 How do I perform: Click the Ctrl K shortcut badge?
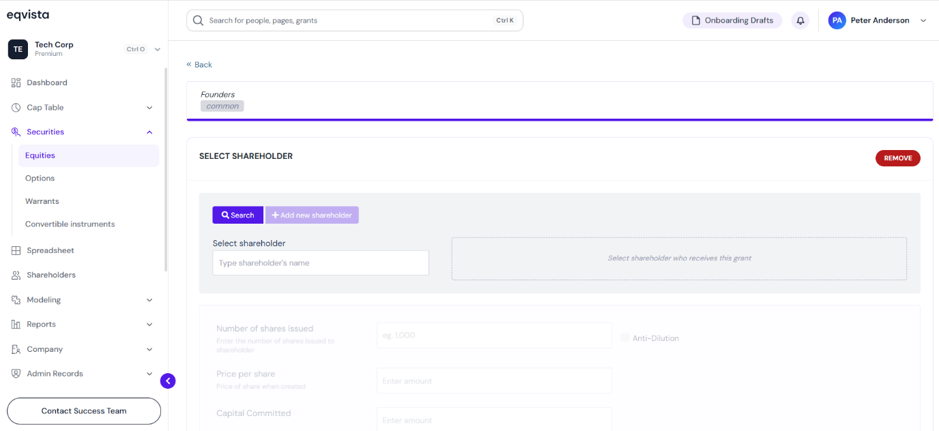[504, 20]
